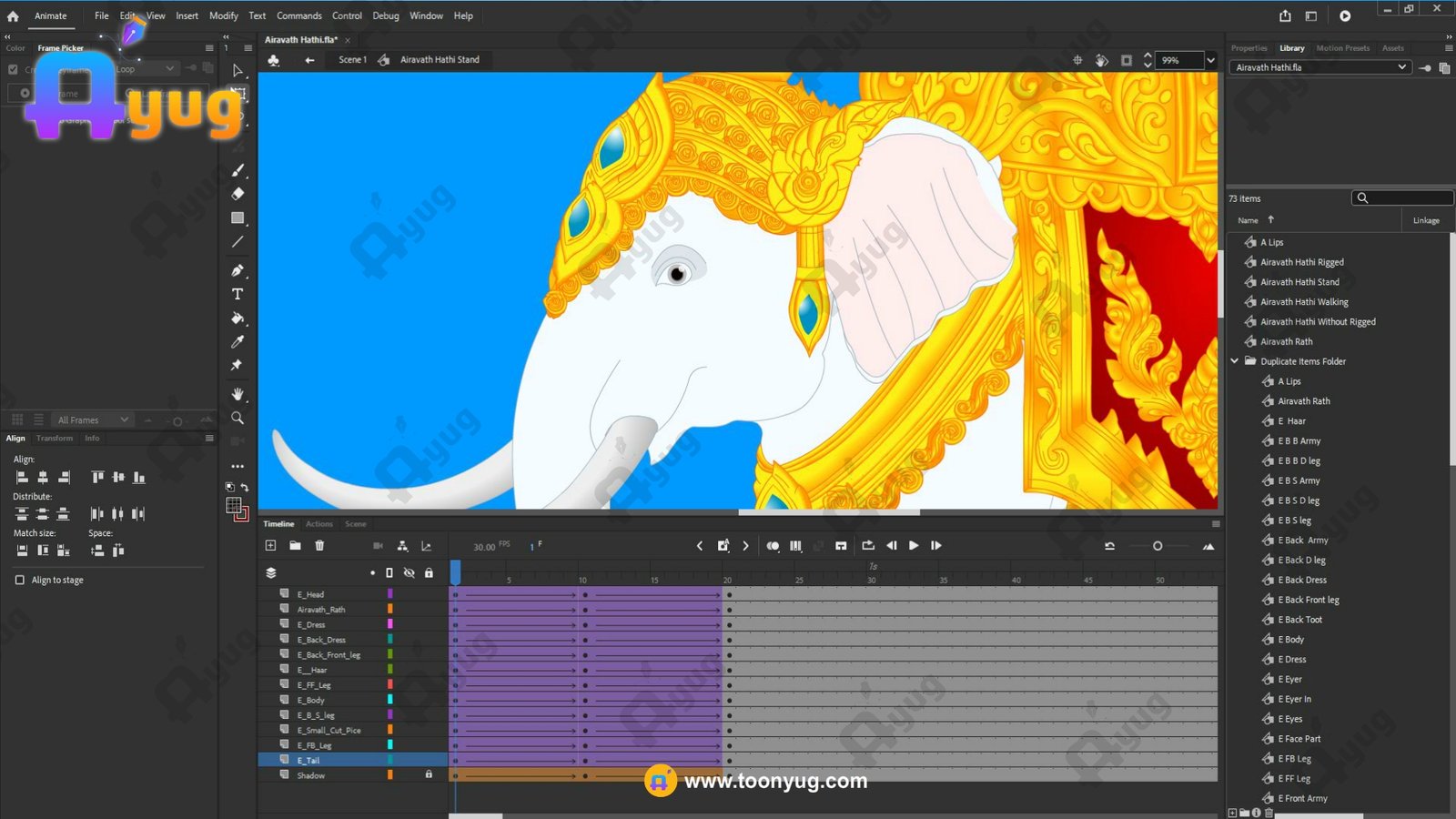The height and width of the screenshot is (819, 1456).
Task: Step forward one frame
Action: [936, 546]
